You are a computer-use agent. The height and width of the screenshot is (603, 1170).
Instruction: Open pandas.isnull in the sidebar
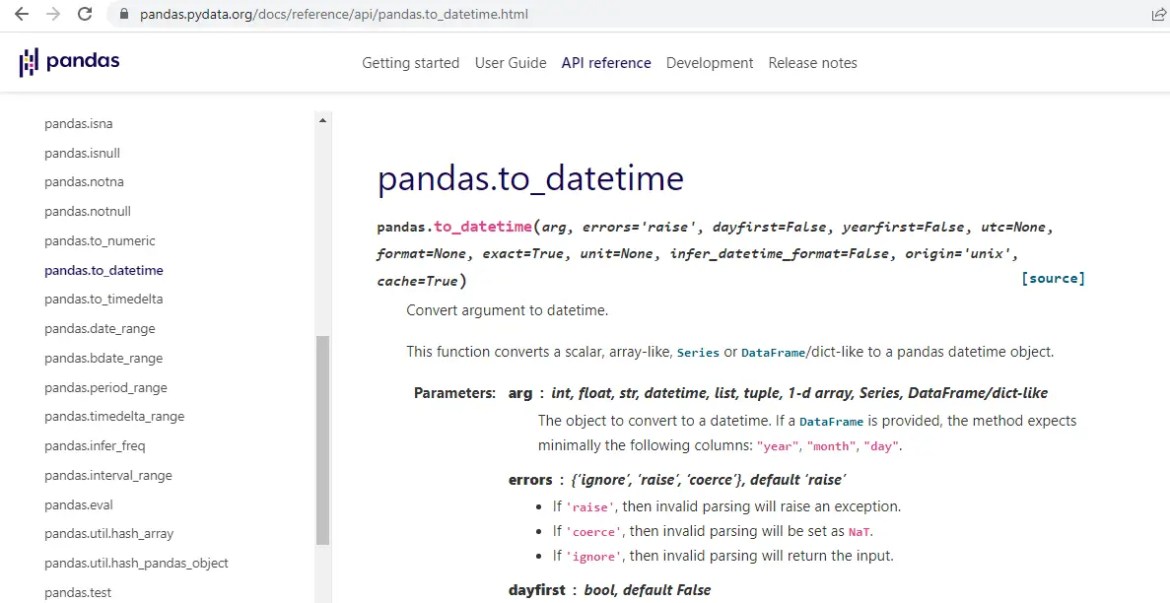click(x=82, y=153)
